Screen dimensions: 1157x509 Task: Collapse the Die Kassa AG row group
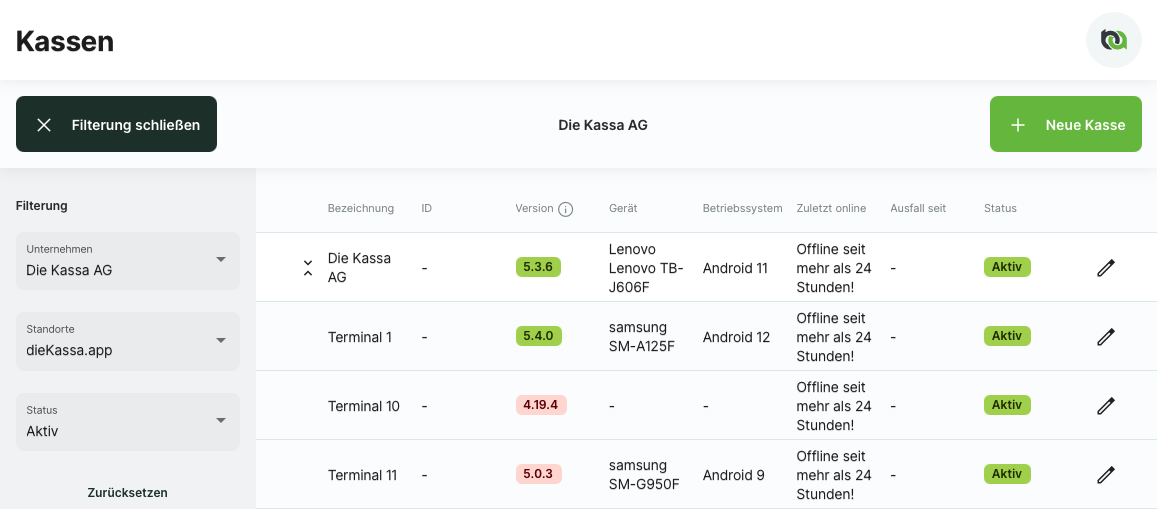point(308,268)
